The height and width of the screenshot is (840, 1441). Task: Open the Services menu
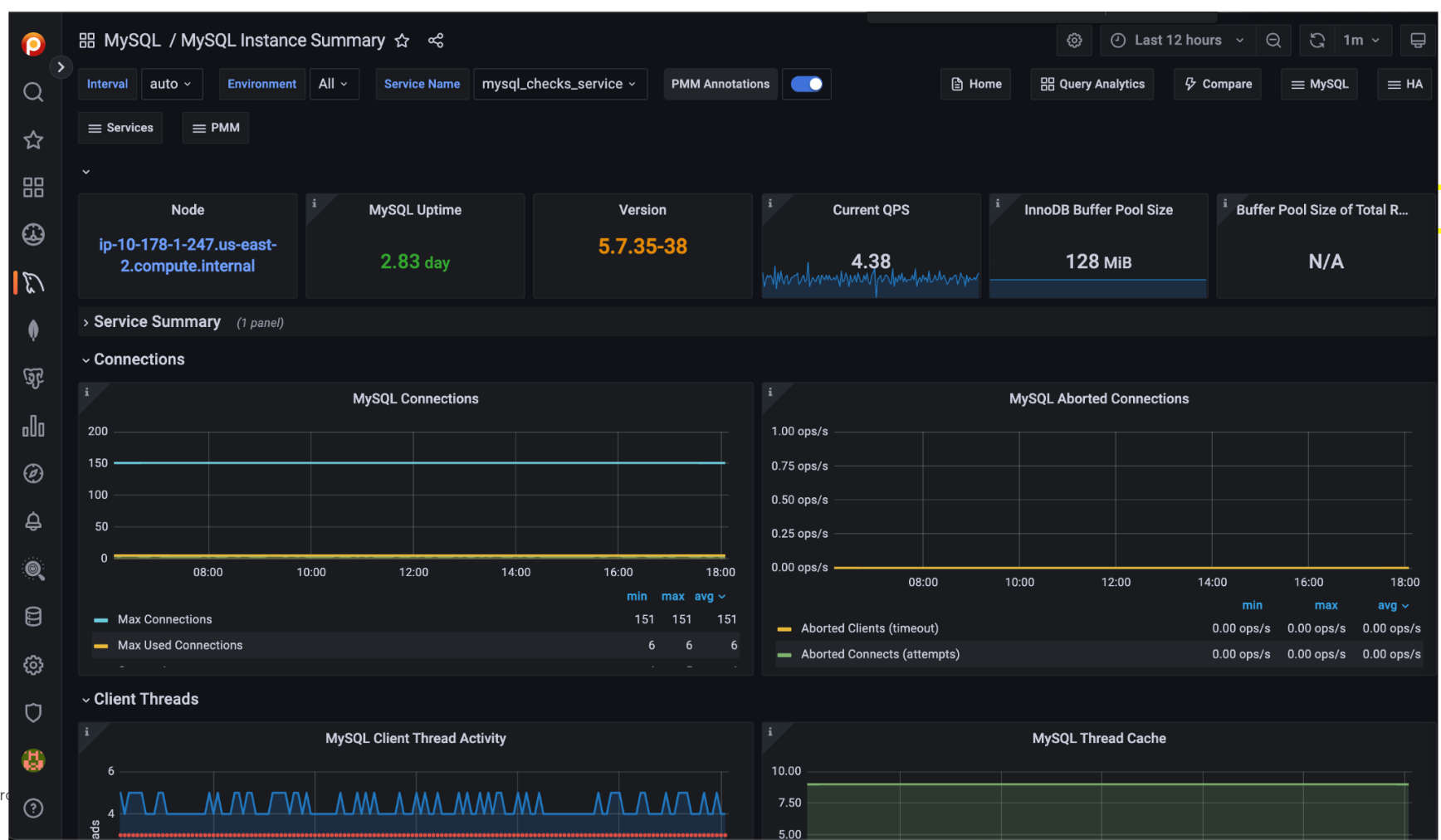(121, 128)
